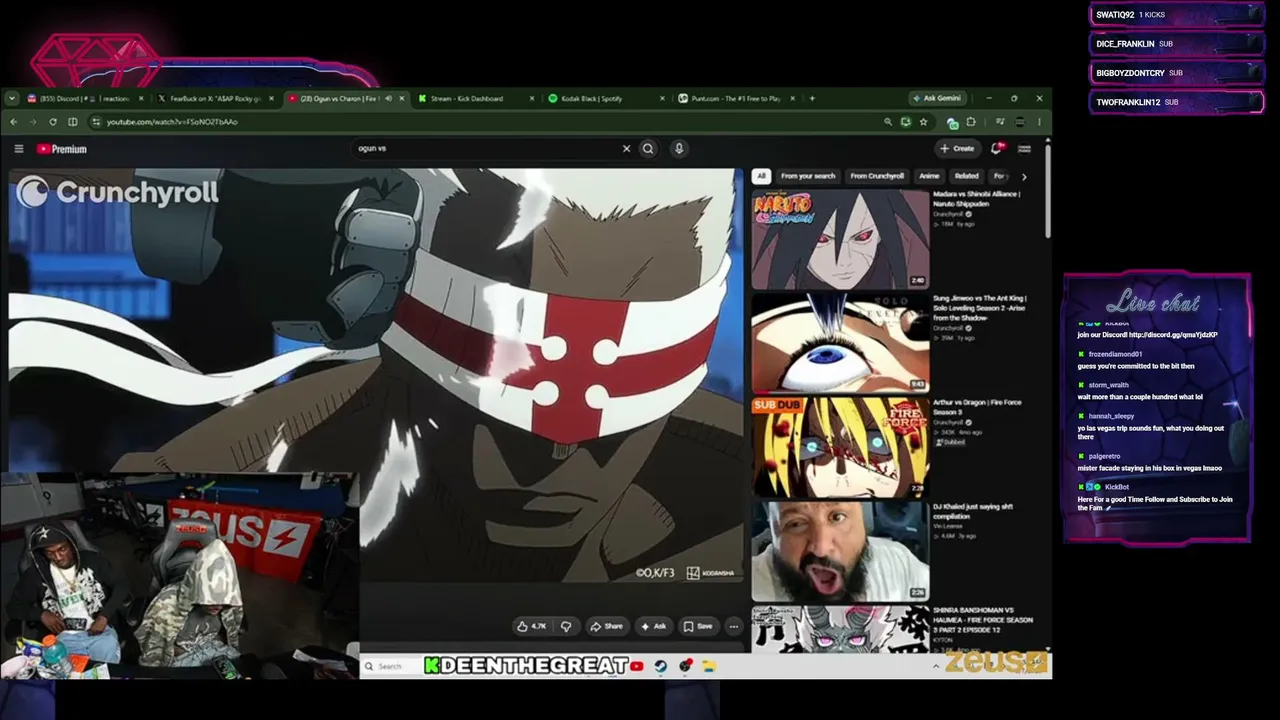Reload the YouTube page

coord(53,122)
